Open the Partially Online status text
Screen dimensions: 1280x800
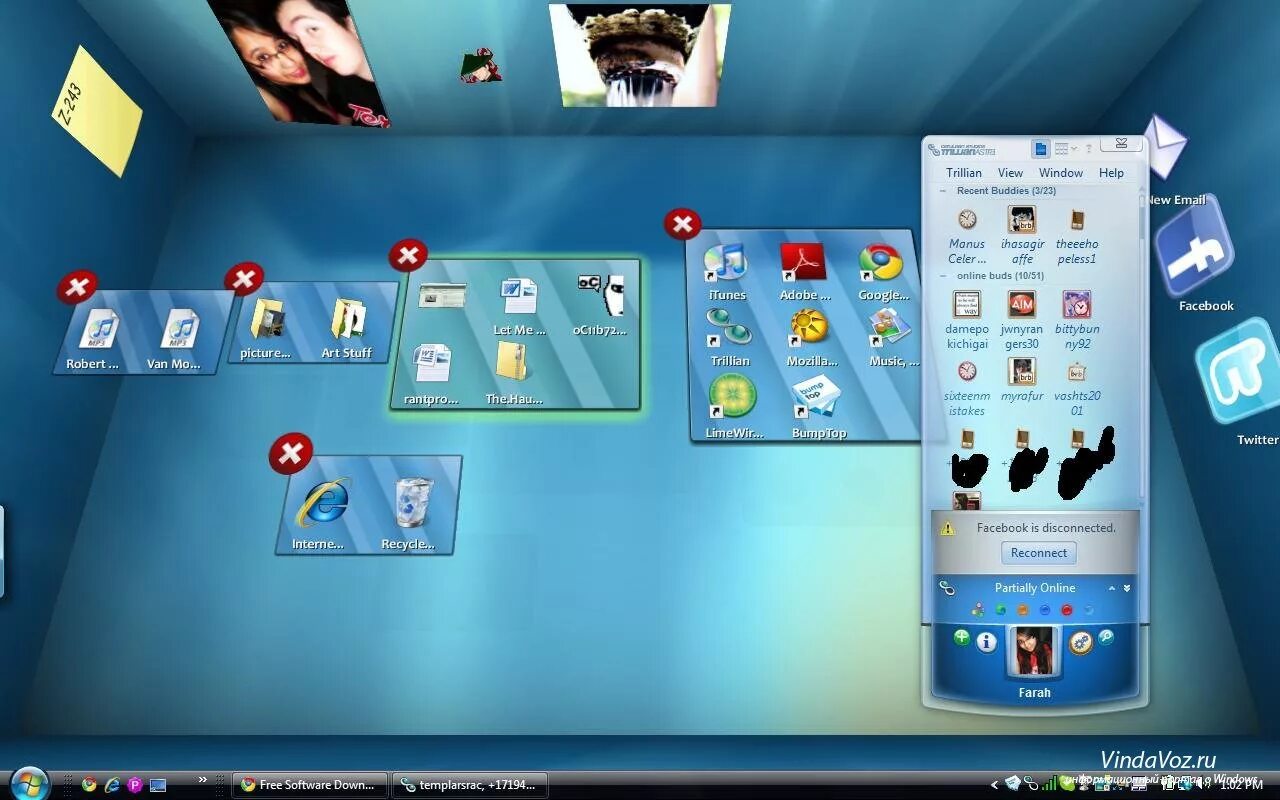(1035, 588)
